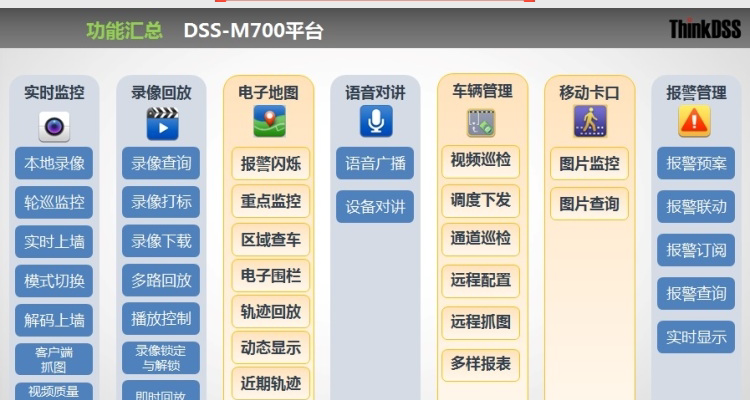Click the clapperboard icon under 录像回放

click(x=163, y=124)
